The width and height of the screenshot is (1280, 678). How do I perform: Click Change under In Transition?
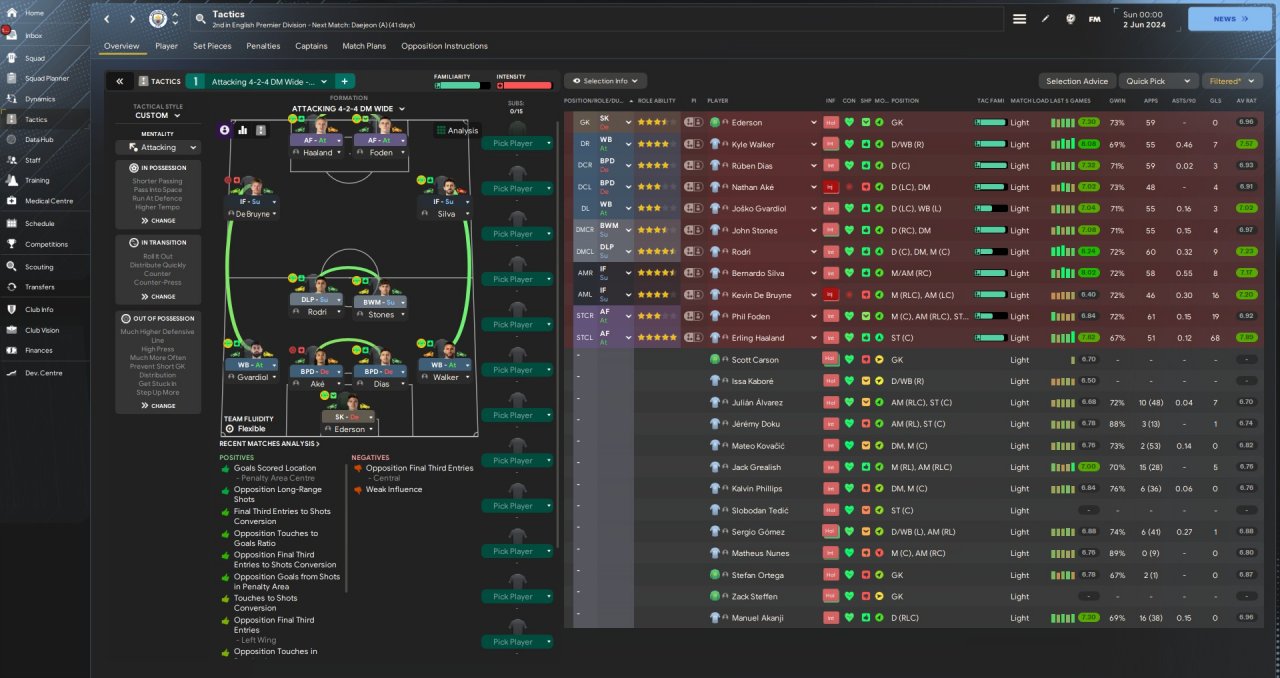pos(158,296)
